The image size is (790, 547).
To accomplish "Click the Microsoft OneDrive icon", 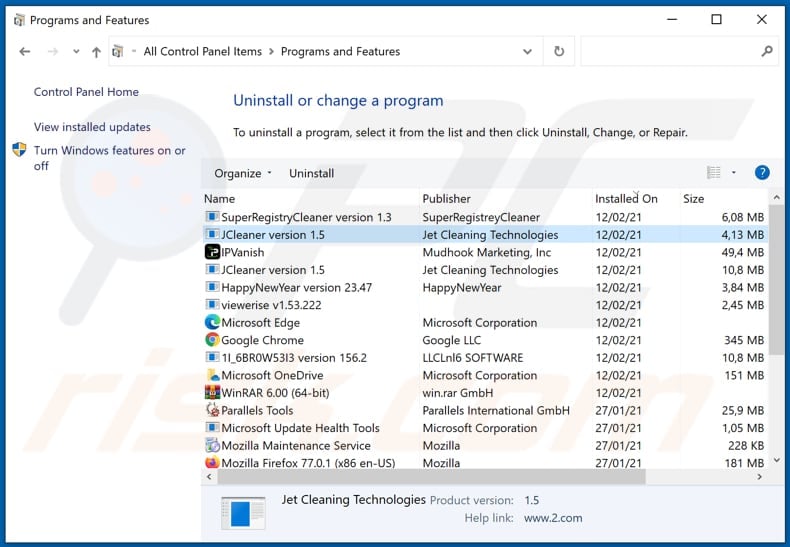I will [x=212, y=375].
